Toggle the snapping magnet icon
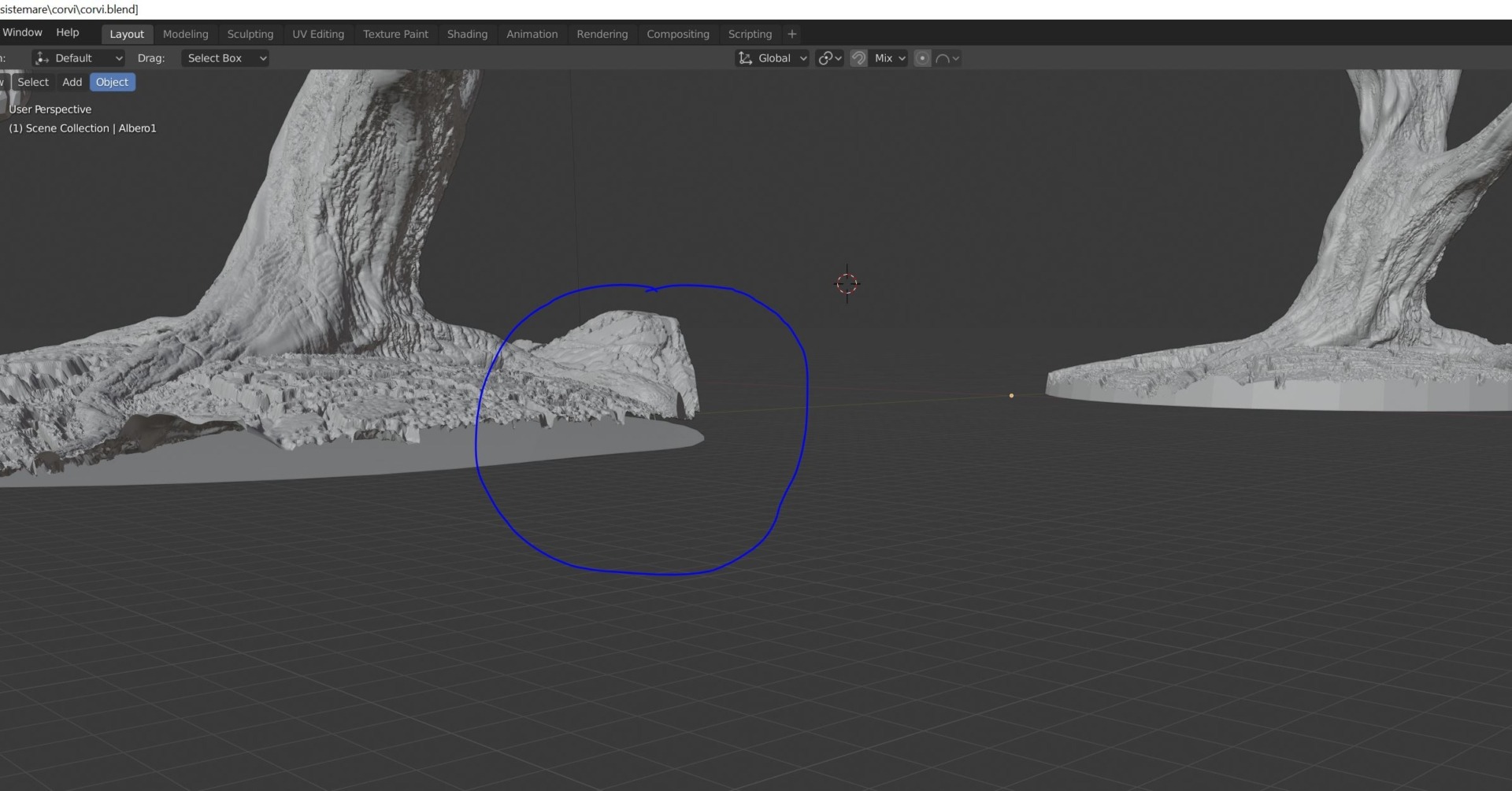 [858, 58]
